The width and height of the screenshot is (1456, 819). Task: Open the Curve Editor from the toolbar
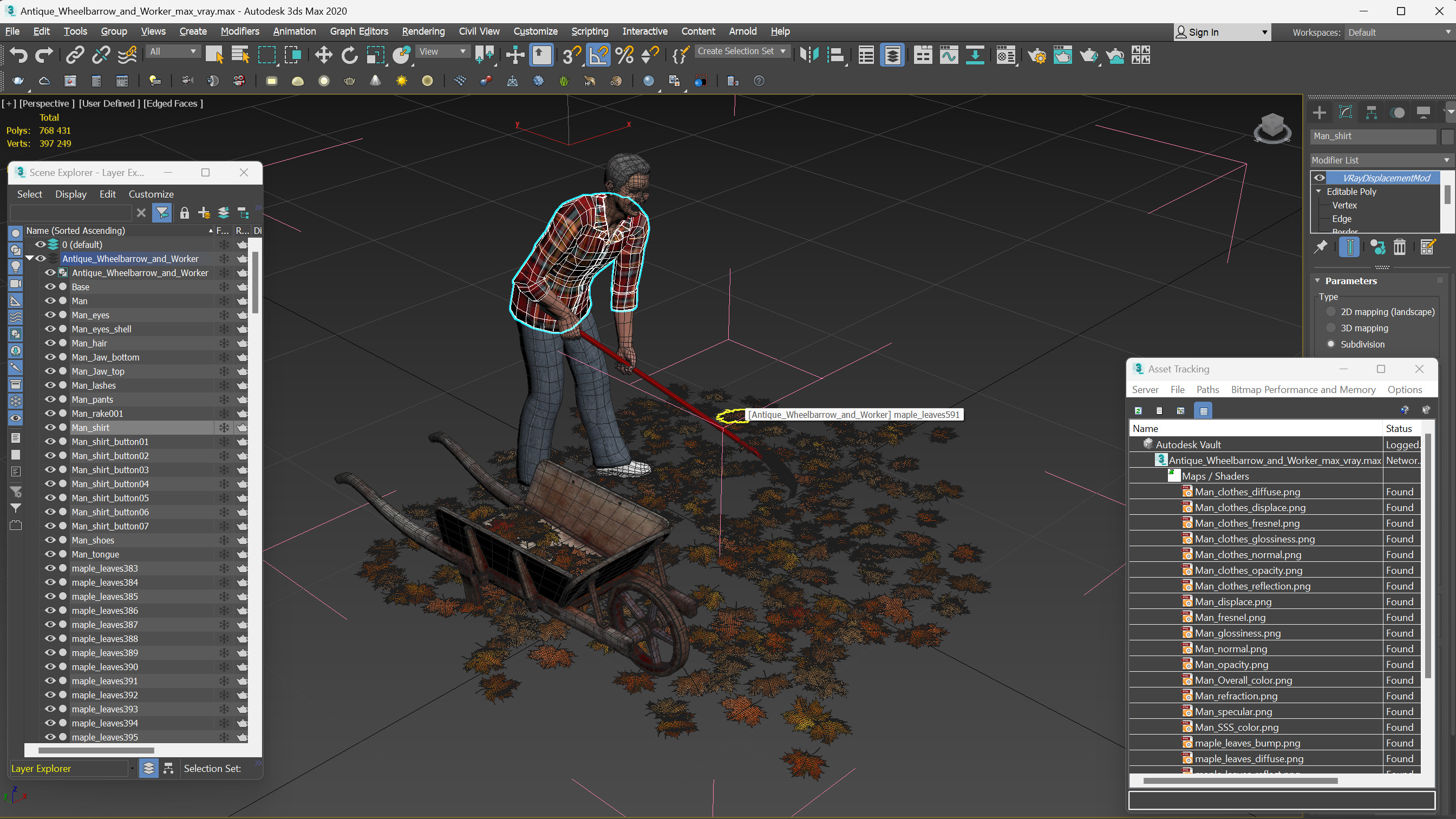click(x=949, y=55)
